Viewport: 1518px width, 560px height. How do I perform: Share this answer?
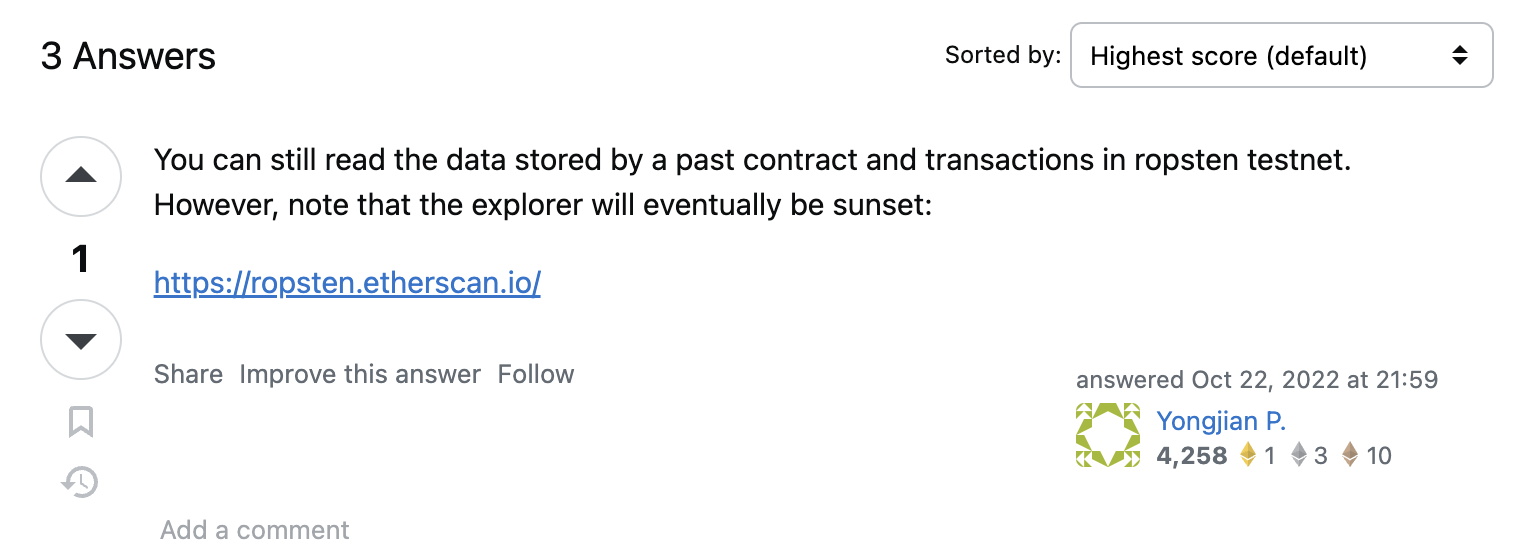pos(188,374)
